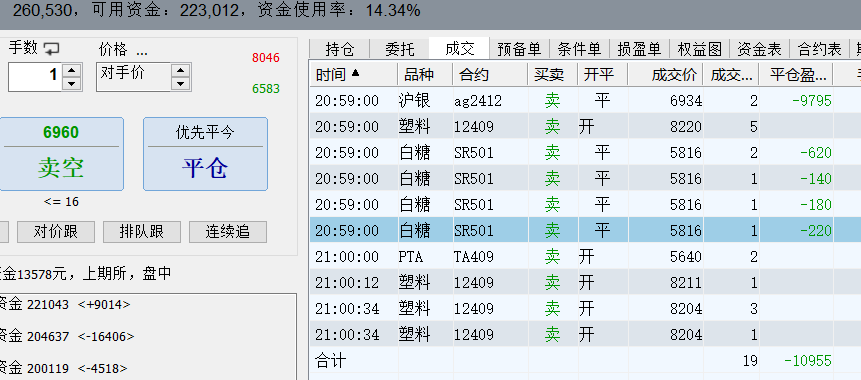Select the 白糖 row with loss -180
This screenshot has width=861, height=380.
(585, 204)
